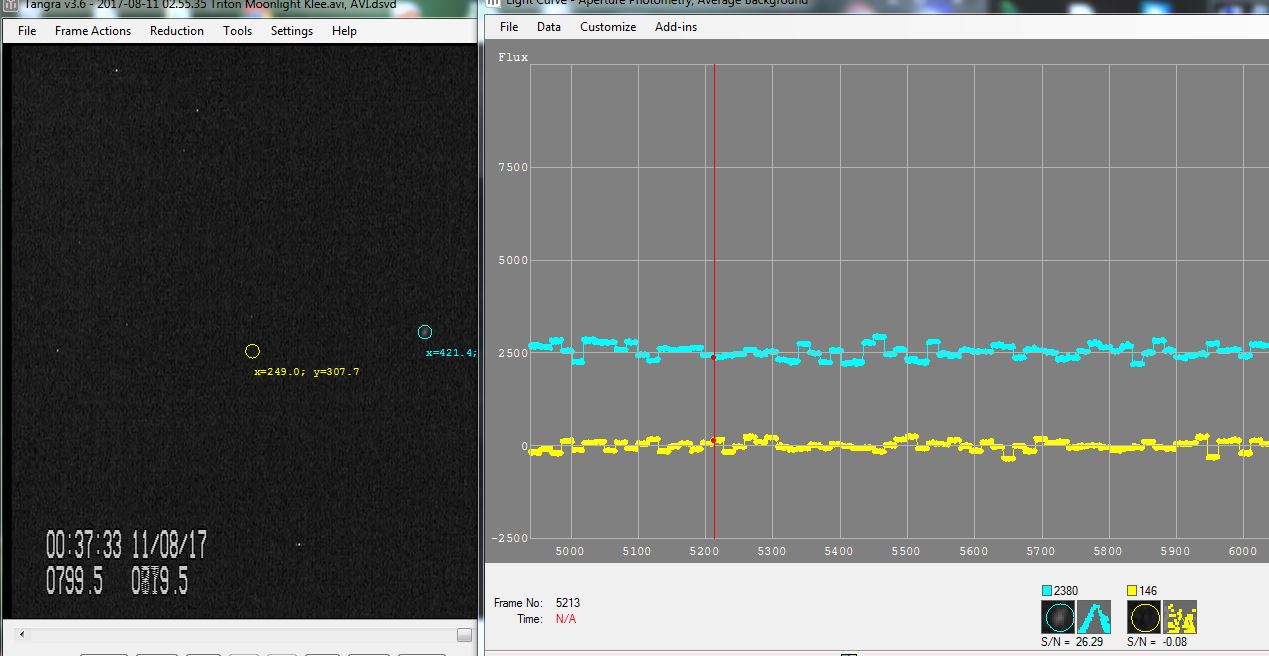Viewport: 1269px width, 656px height.
Task: Open the Data menu
Action: coord(549,27)
